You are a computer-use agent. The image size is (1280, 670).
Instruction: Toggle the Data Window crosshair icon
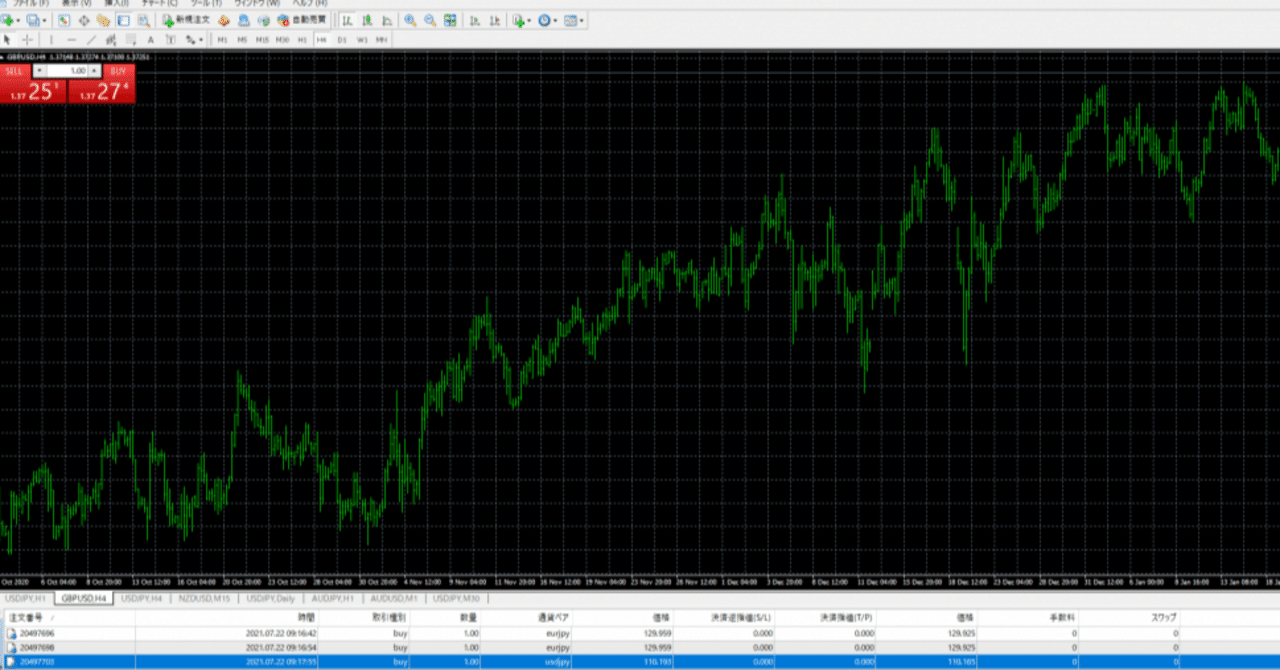click(84, 20)
